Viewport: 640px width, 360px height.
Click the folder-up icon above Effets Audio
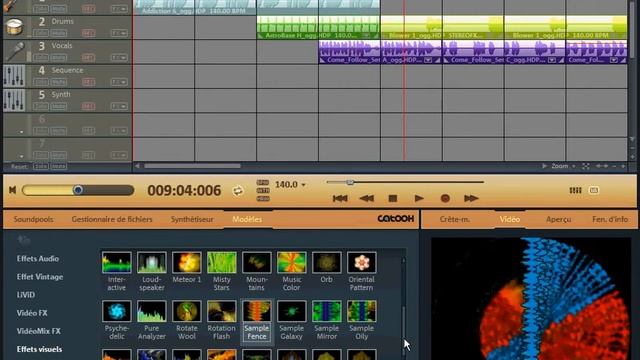point(24,240)
